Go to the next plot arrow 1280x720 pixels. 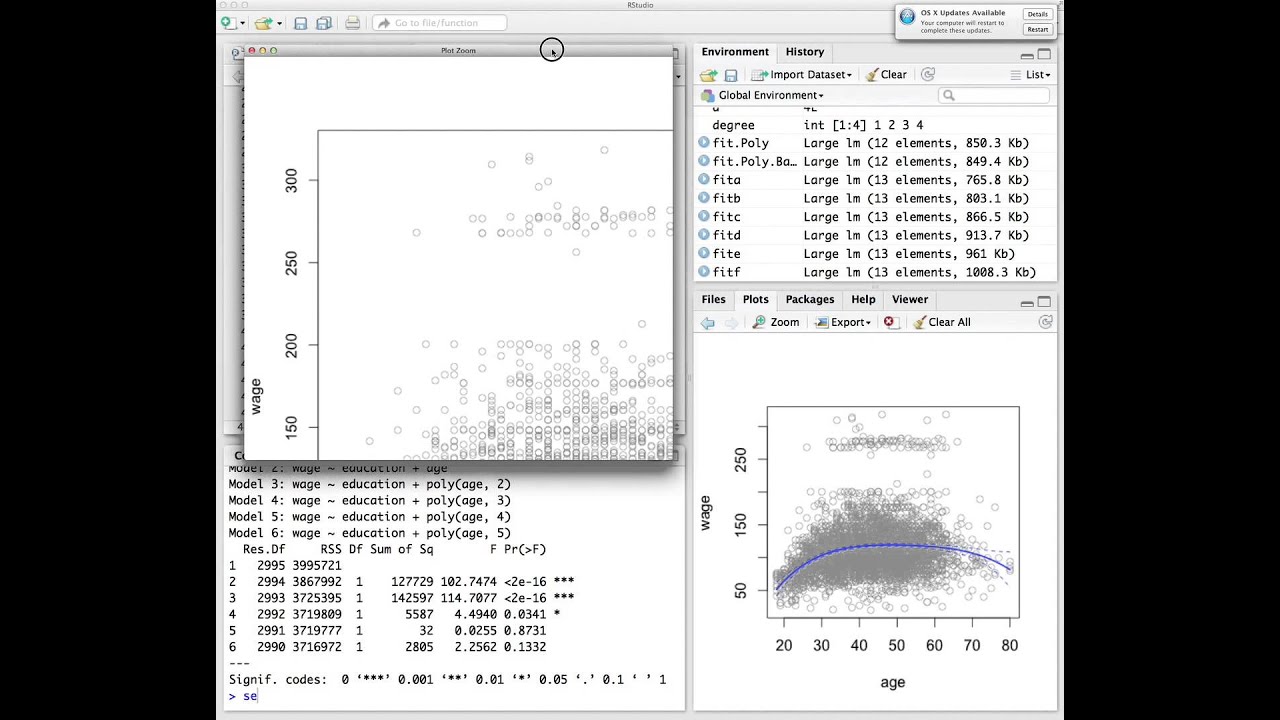pos(731,322)
